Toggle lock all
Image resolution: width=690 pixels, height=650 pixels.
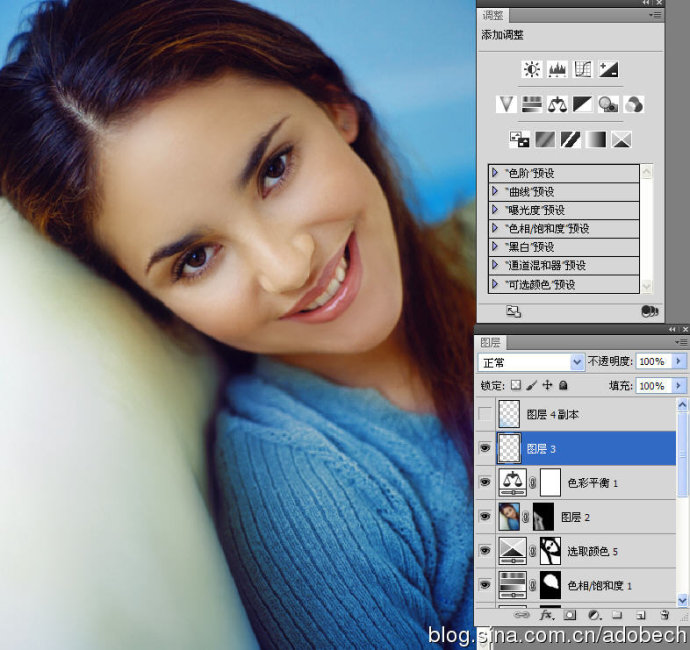563,386
